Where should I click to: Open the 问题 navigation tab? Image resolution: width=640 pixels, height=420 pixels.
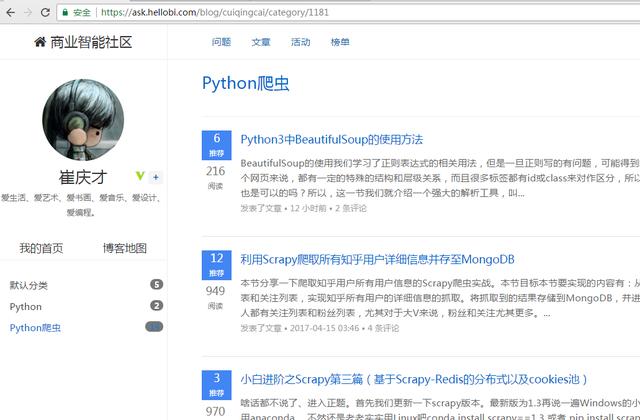coord(221,42)
